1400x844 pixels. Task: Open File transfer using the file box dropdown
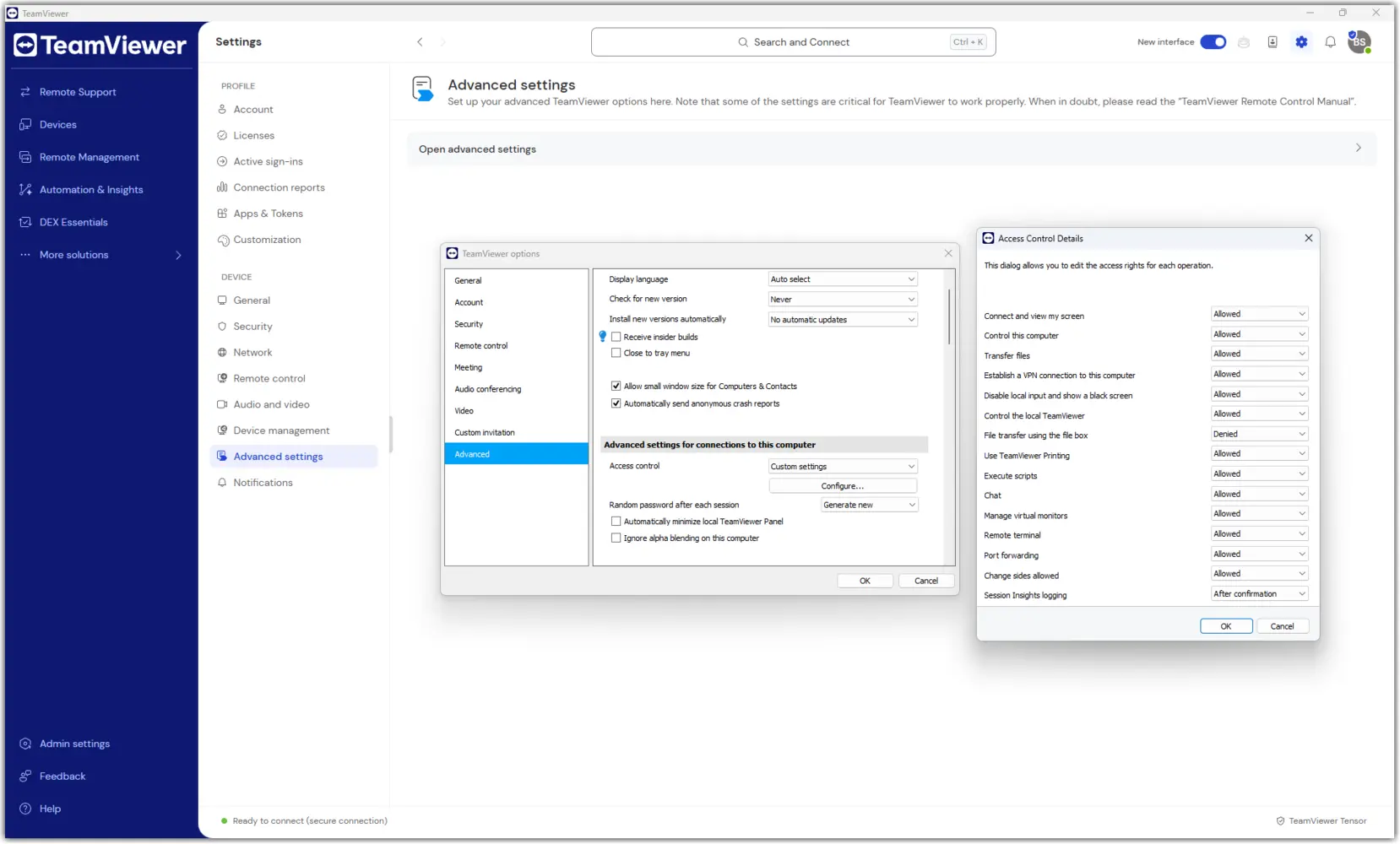(x=1259, y=434)
